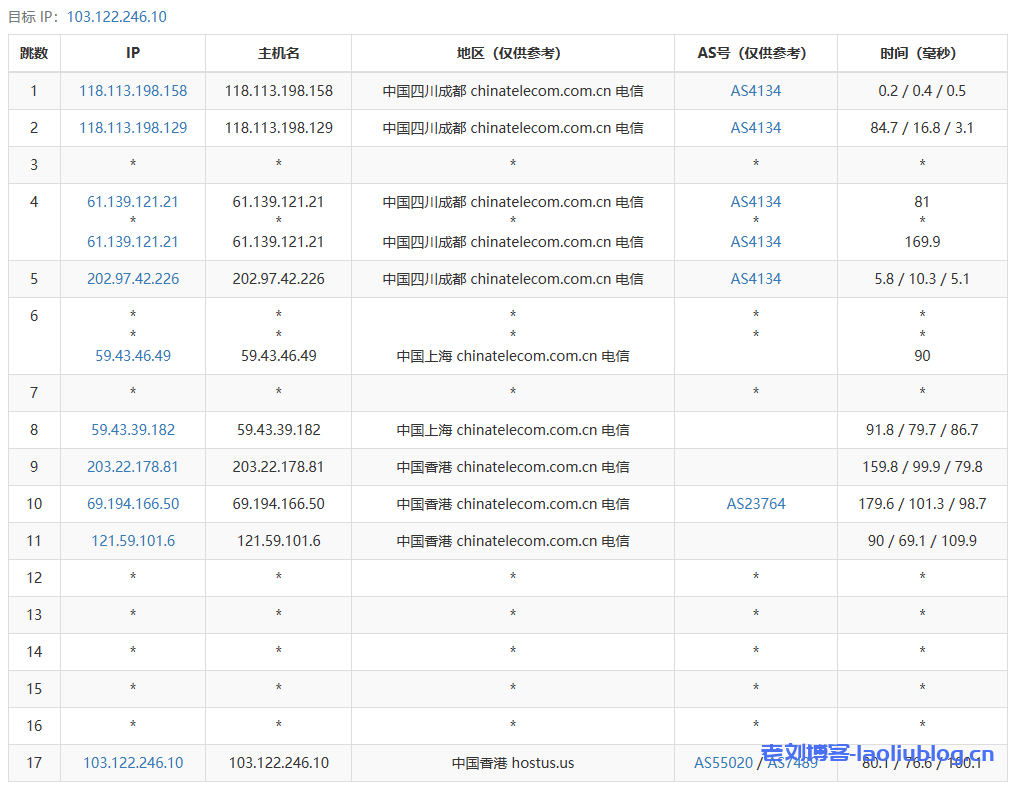Click the 103.122.246.10 IP link in hop 17

click(133, 763)
